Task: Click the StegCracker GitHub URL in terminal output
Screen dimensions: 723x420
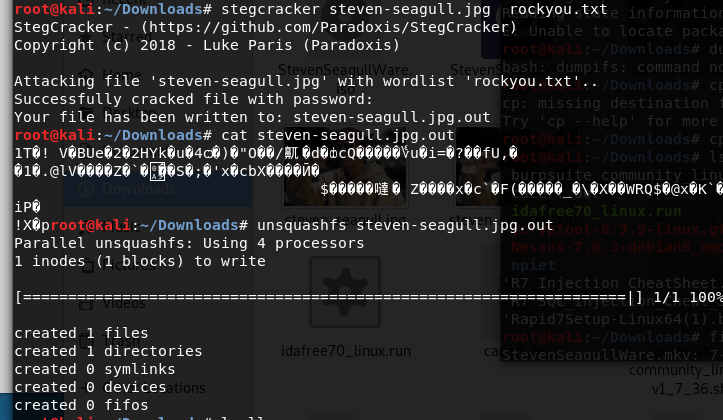Action: [328, 27]
